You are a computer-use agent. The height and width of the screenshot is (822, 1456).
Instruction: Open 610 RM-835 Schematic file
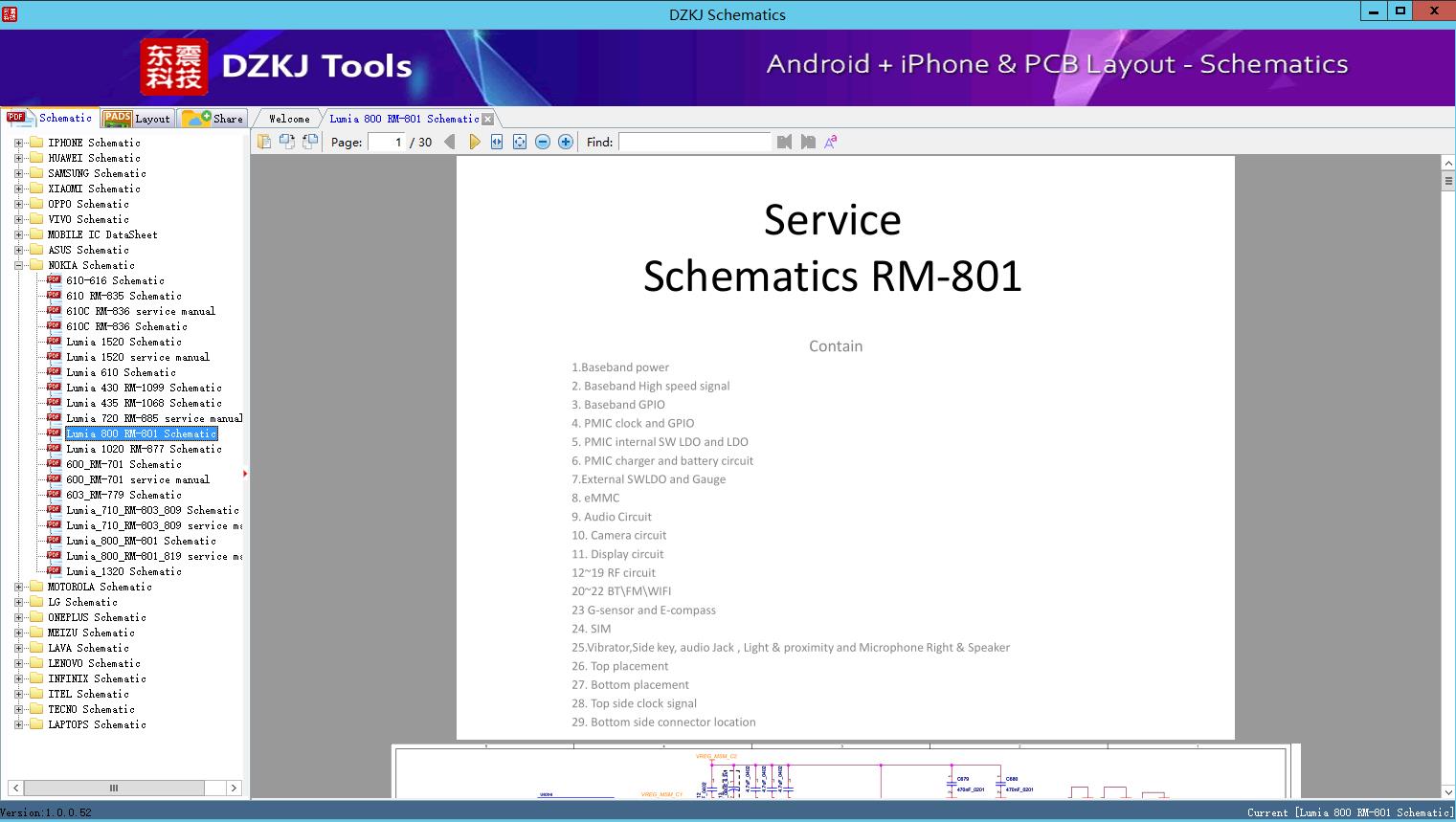[x=123, y=296]
